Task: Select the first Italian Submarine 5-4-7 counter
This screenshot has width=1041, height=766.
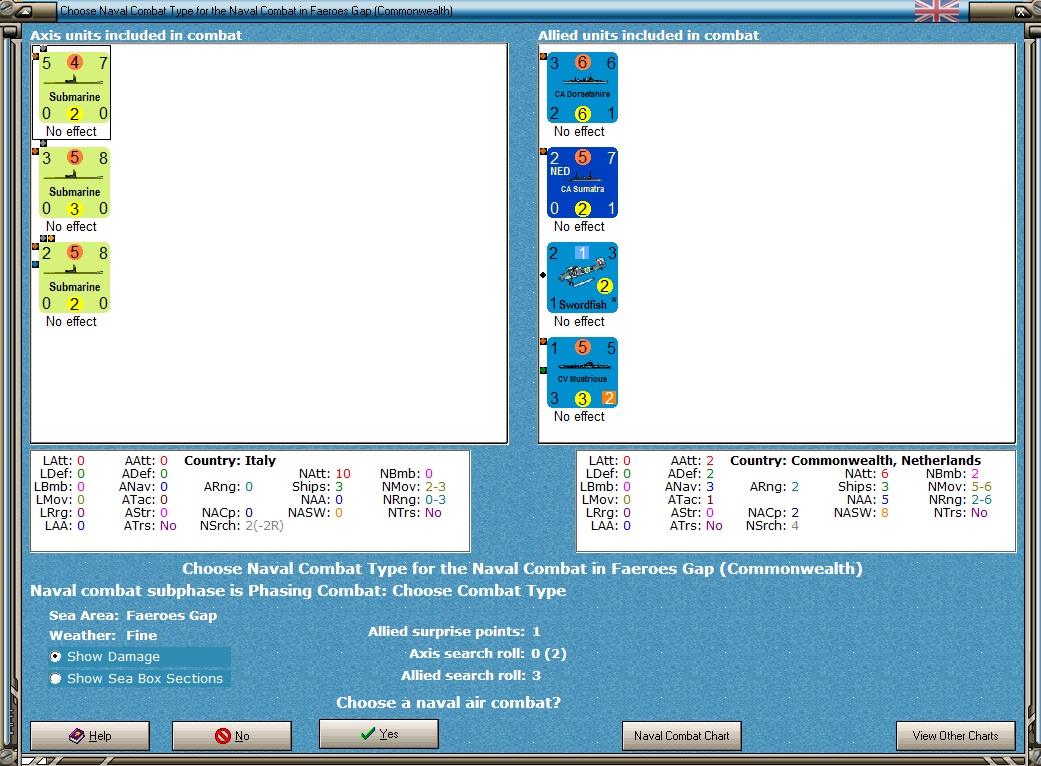Action: click(74, 88)
